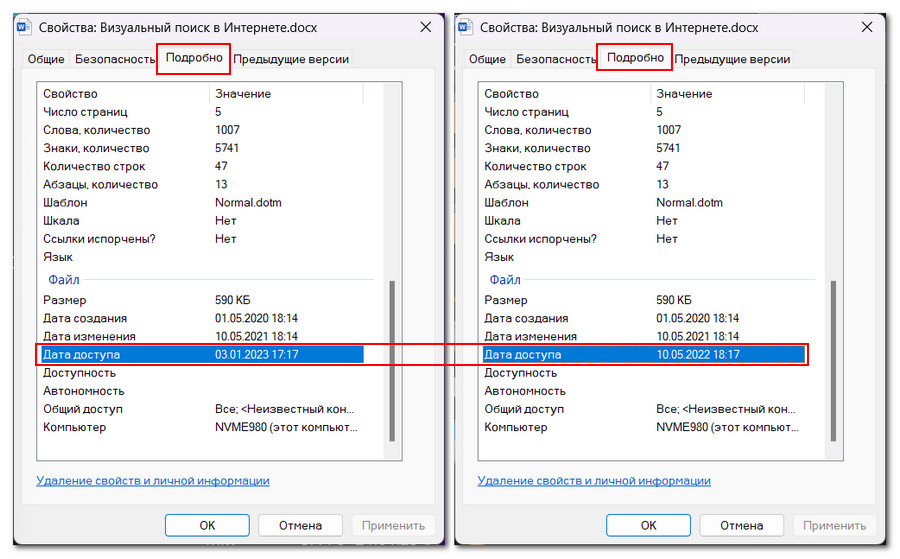
Task: Open Общие tab in right dialog
Action: pos(487,59)
